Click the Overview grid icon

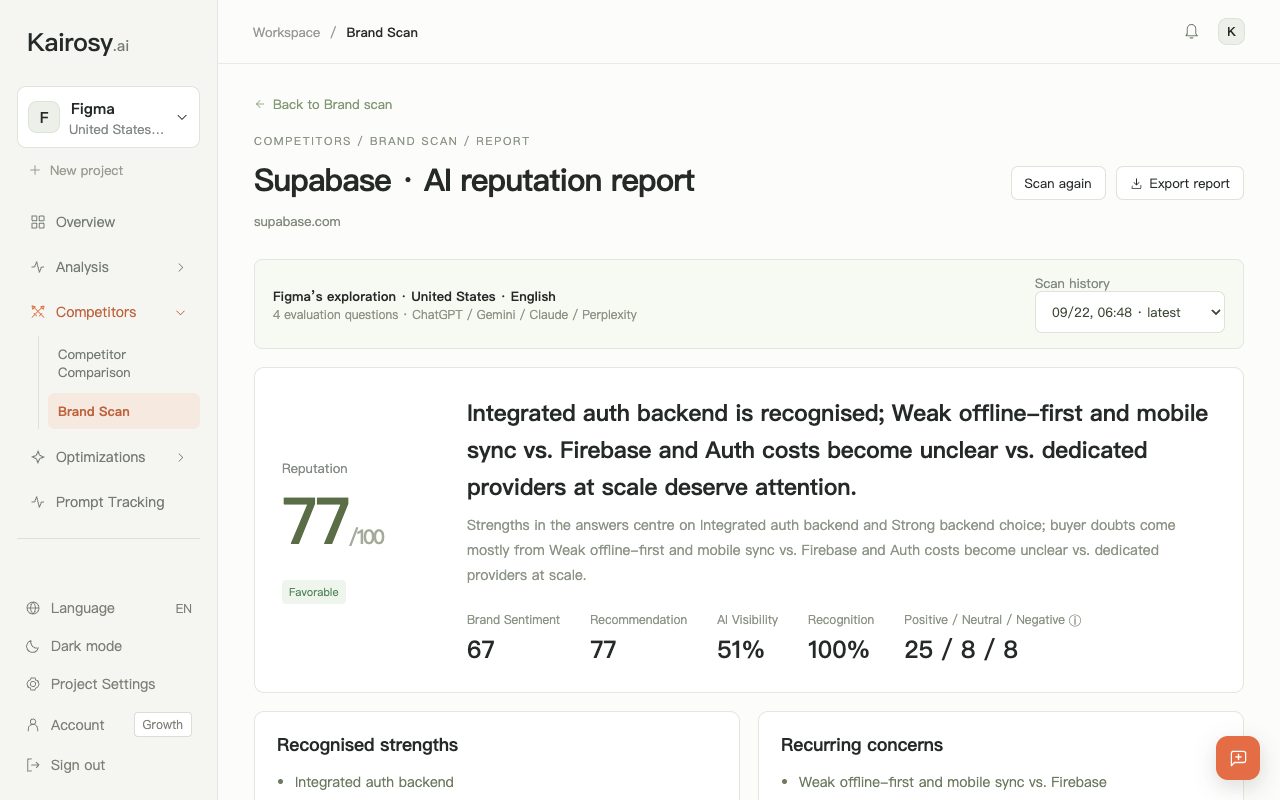(38, 222)
